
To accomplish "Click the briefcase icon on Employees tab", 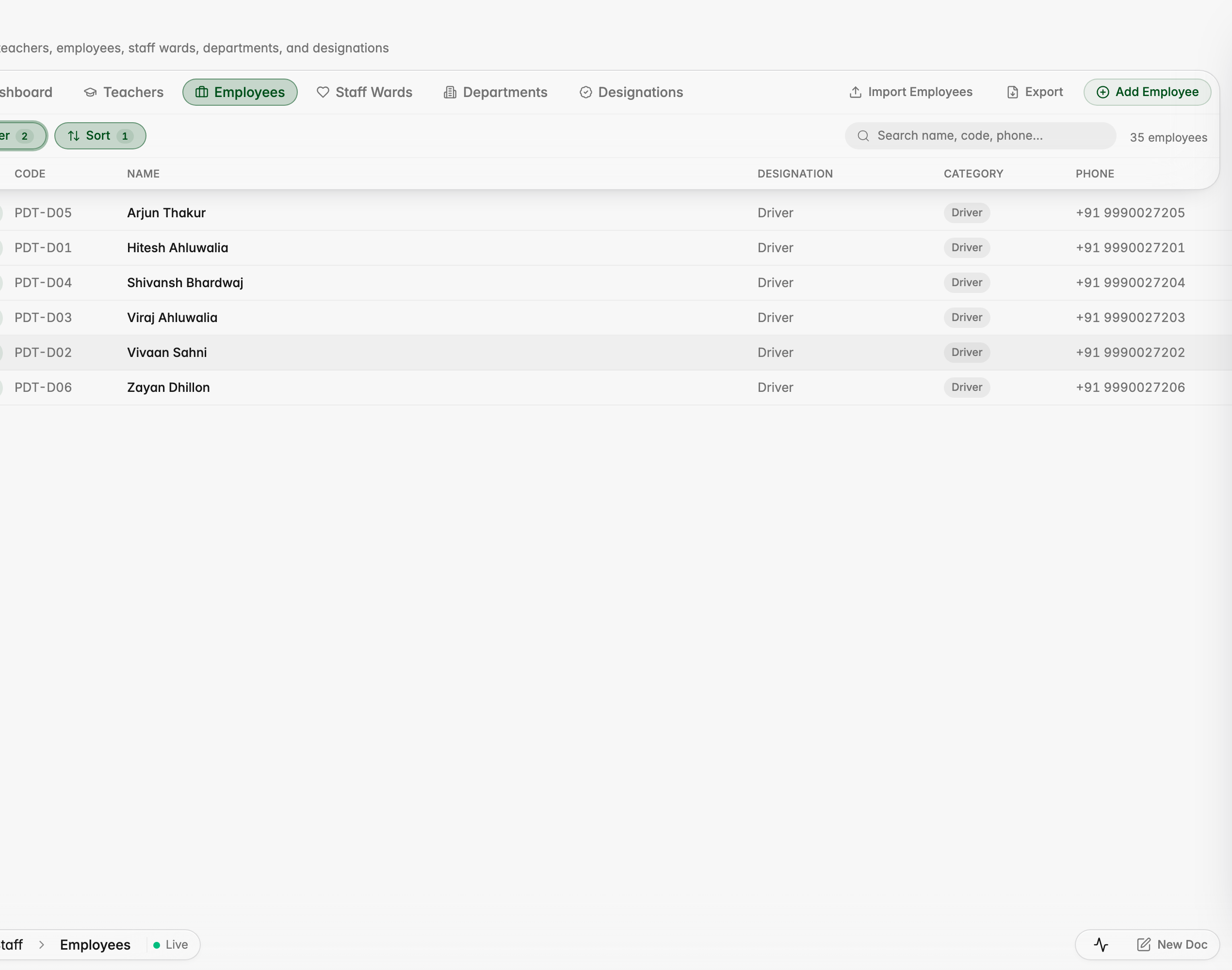I will click(x=202, y=92).
